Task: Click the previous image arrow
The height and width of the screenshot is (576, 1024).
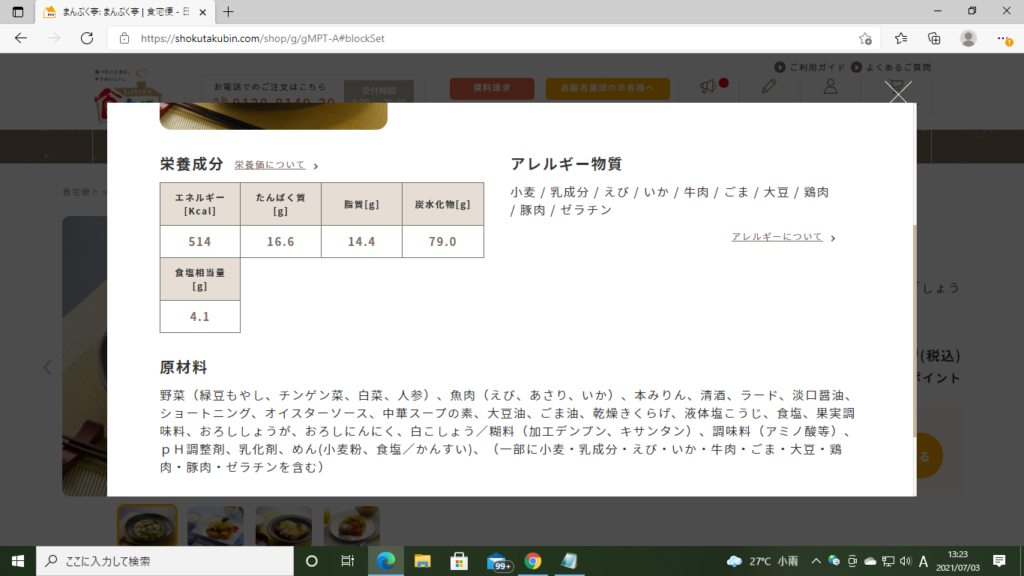Action: pos(48,367)
